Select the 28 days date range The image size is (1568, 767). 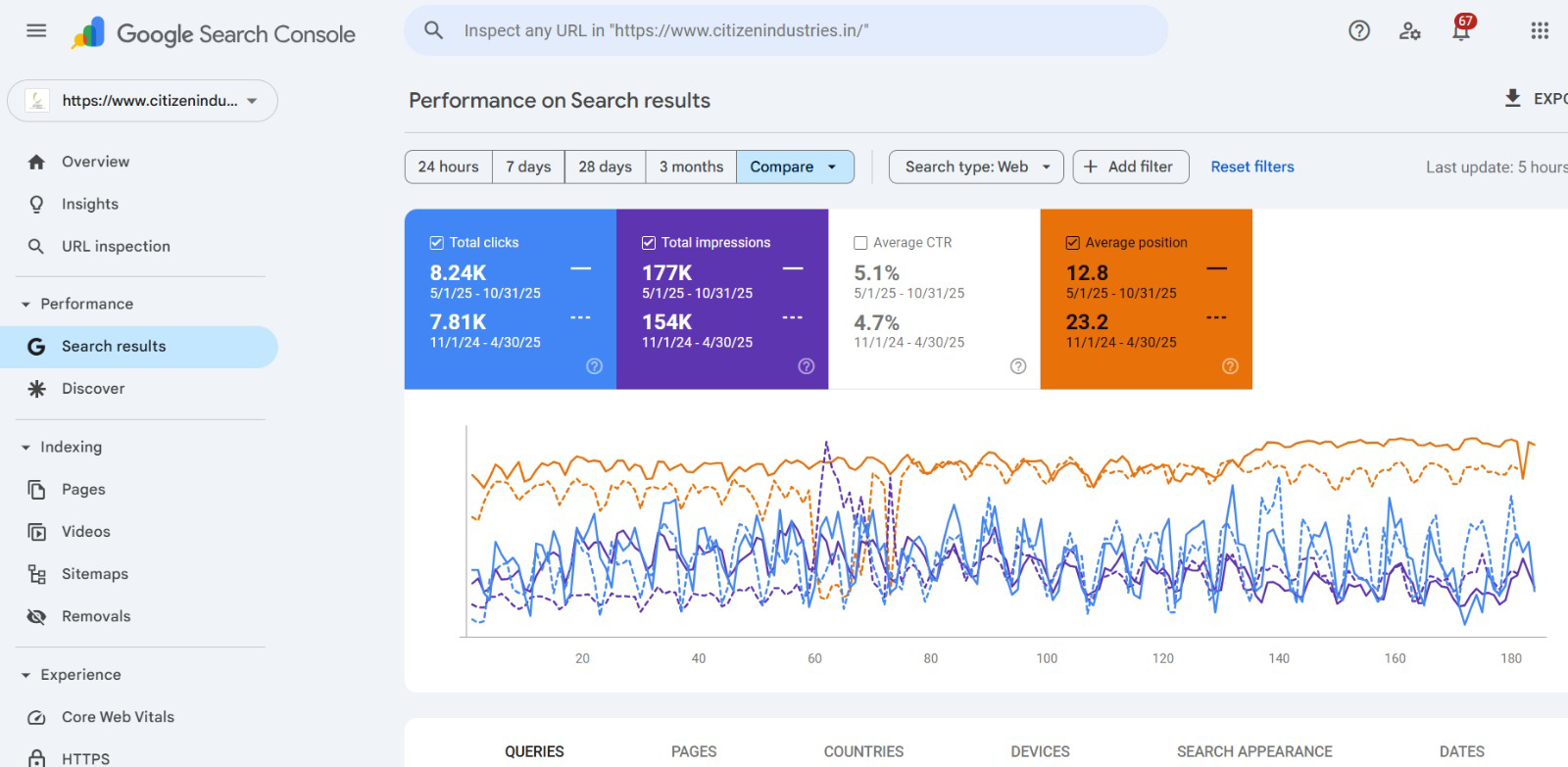(x=605, y=167)
